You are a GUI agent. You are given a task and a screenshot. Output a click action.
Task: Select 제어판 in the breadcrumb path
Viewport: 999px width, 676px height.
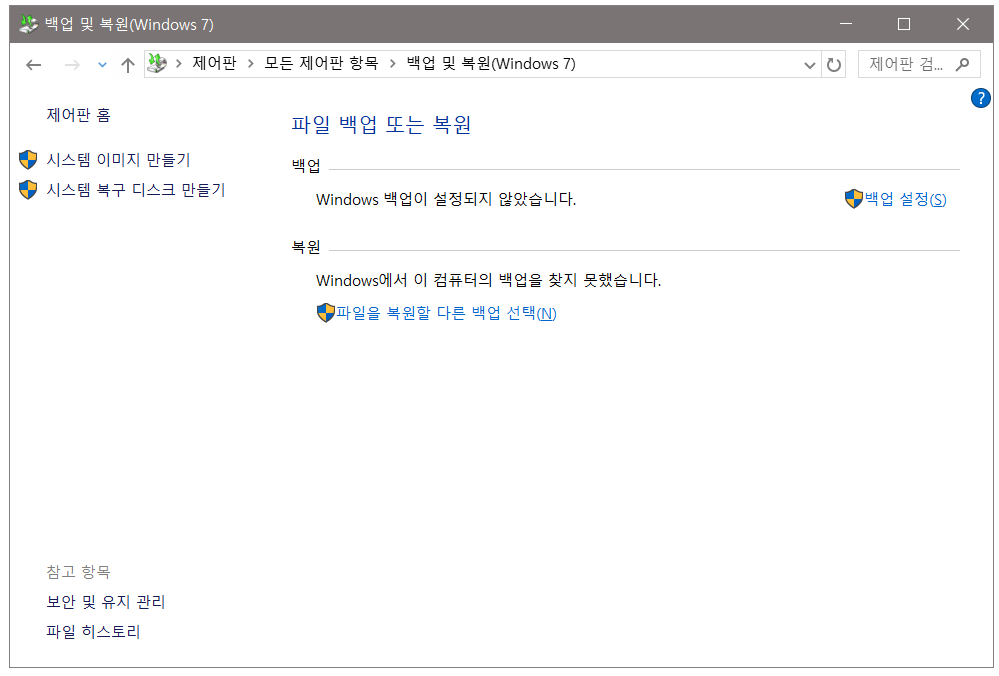(x=214, y=64)
